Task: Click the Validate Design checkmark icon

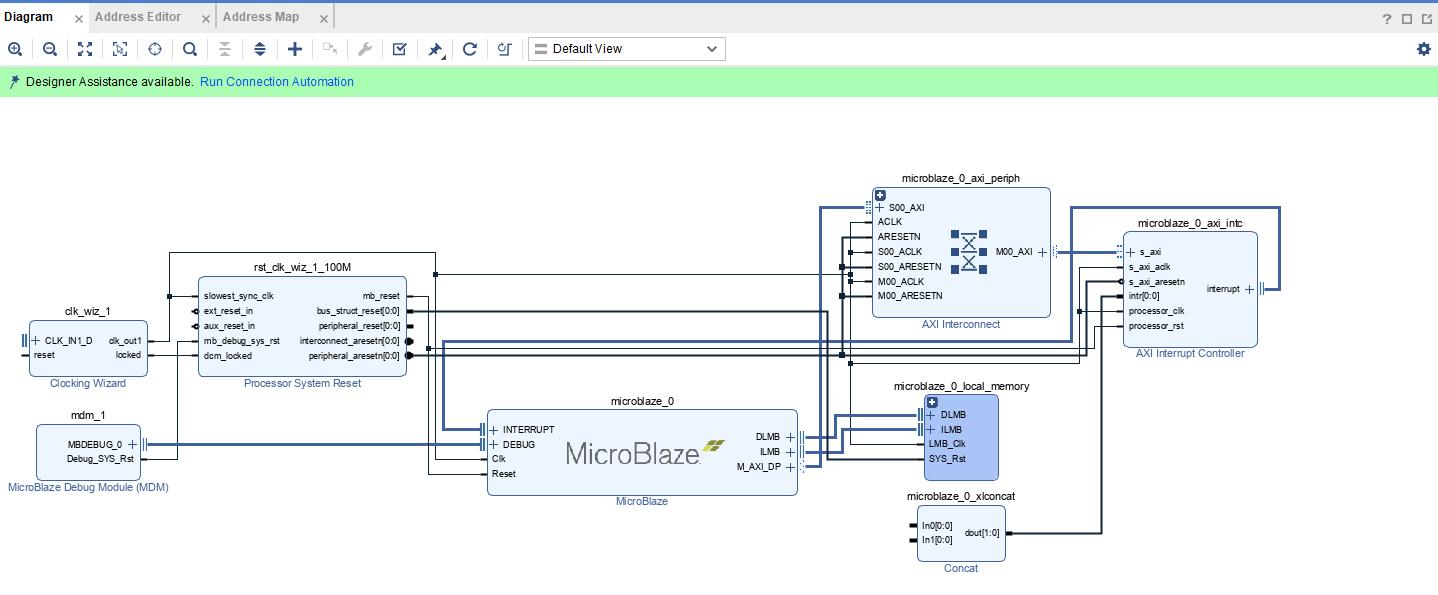Action: pyautogui.click(x=400, y=49)
